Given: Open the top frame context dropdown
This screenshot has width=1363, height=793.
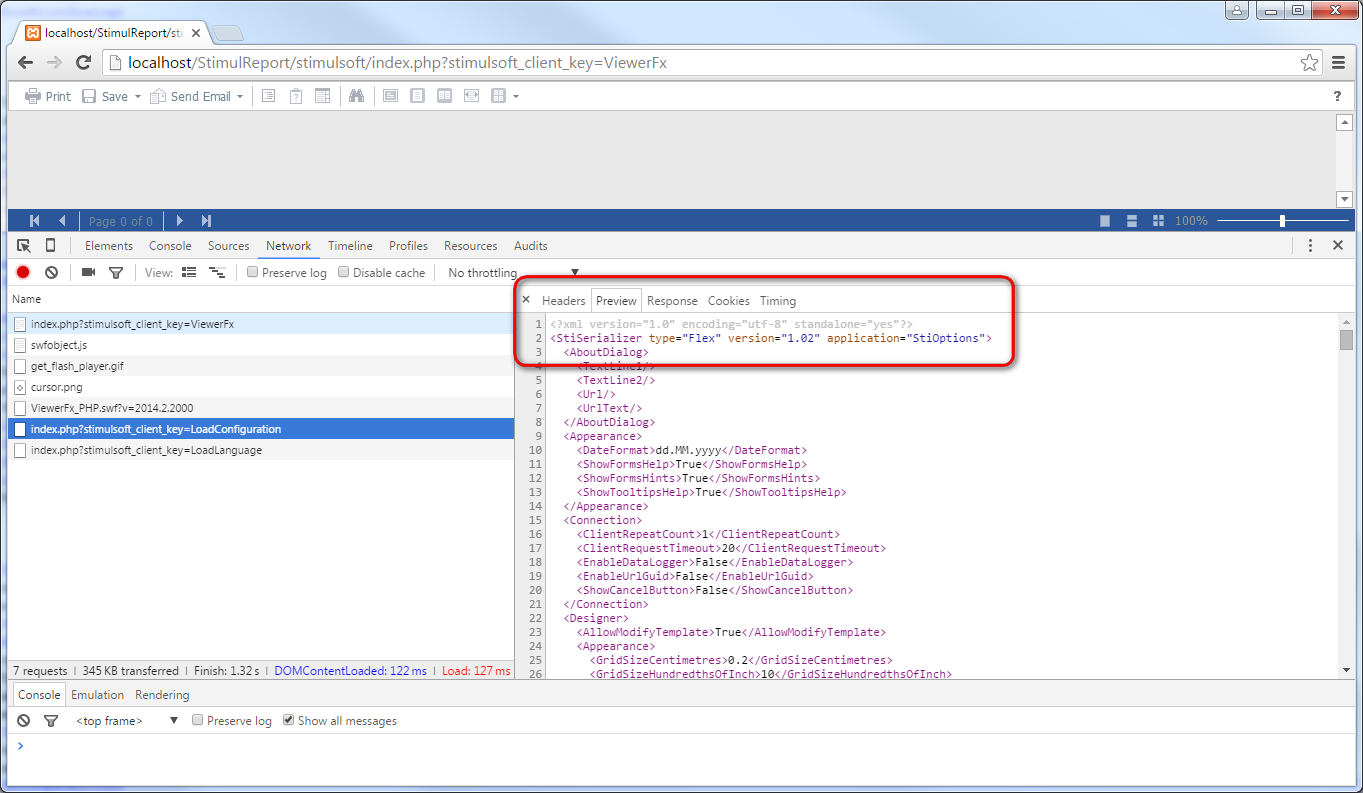Looking at the screenshot, I should 127,721.
